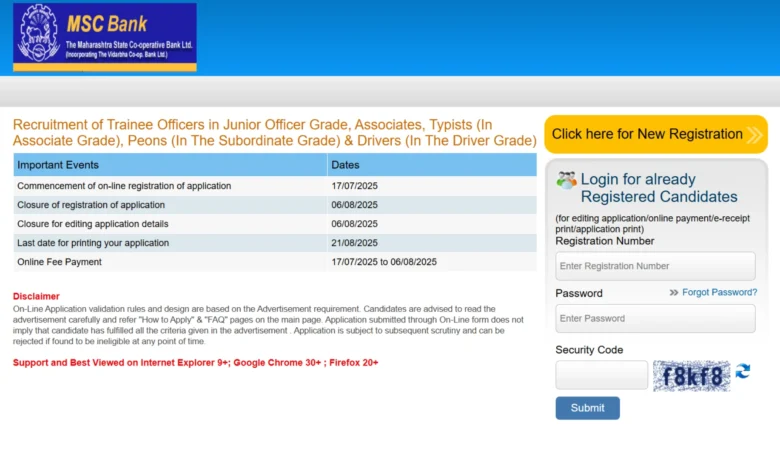Click the Security Code label

tap(589, 350)
